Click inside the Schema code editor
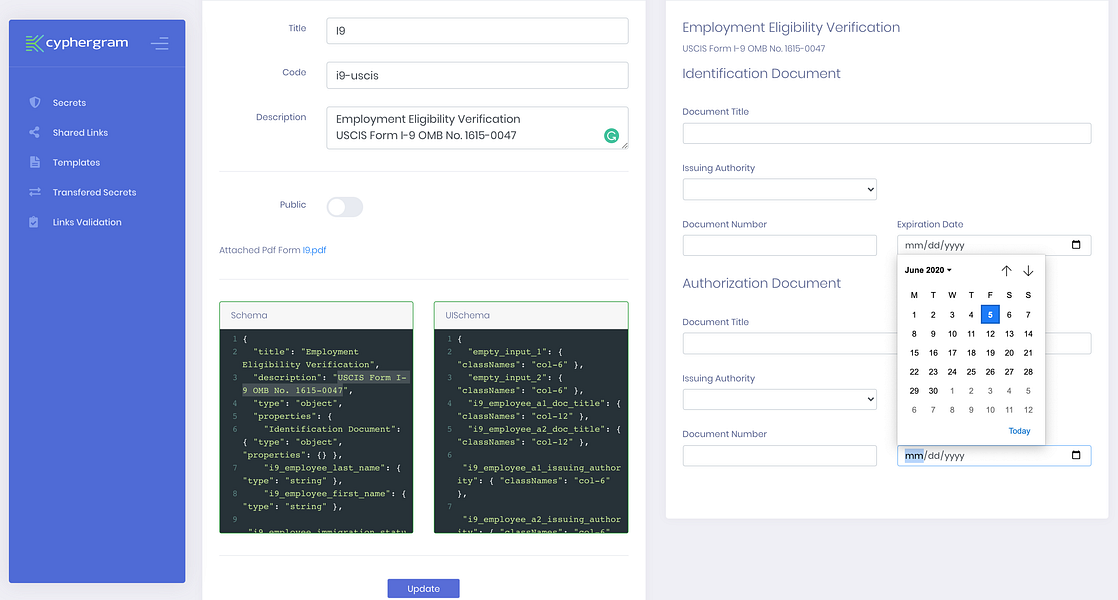 (317, 430)
